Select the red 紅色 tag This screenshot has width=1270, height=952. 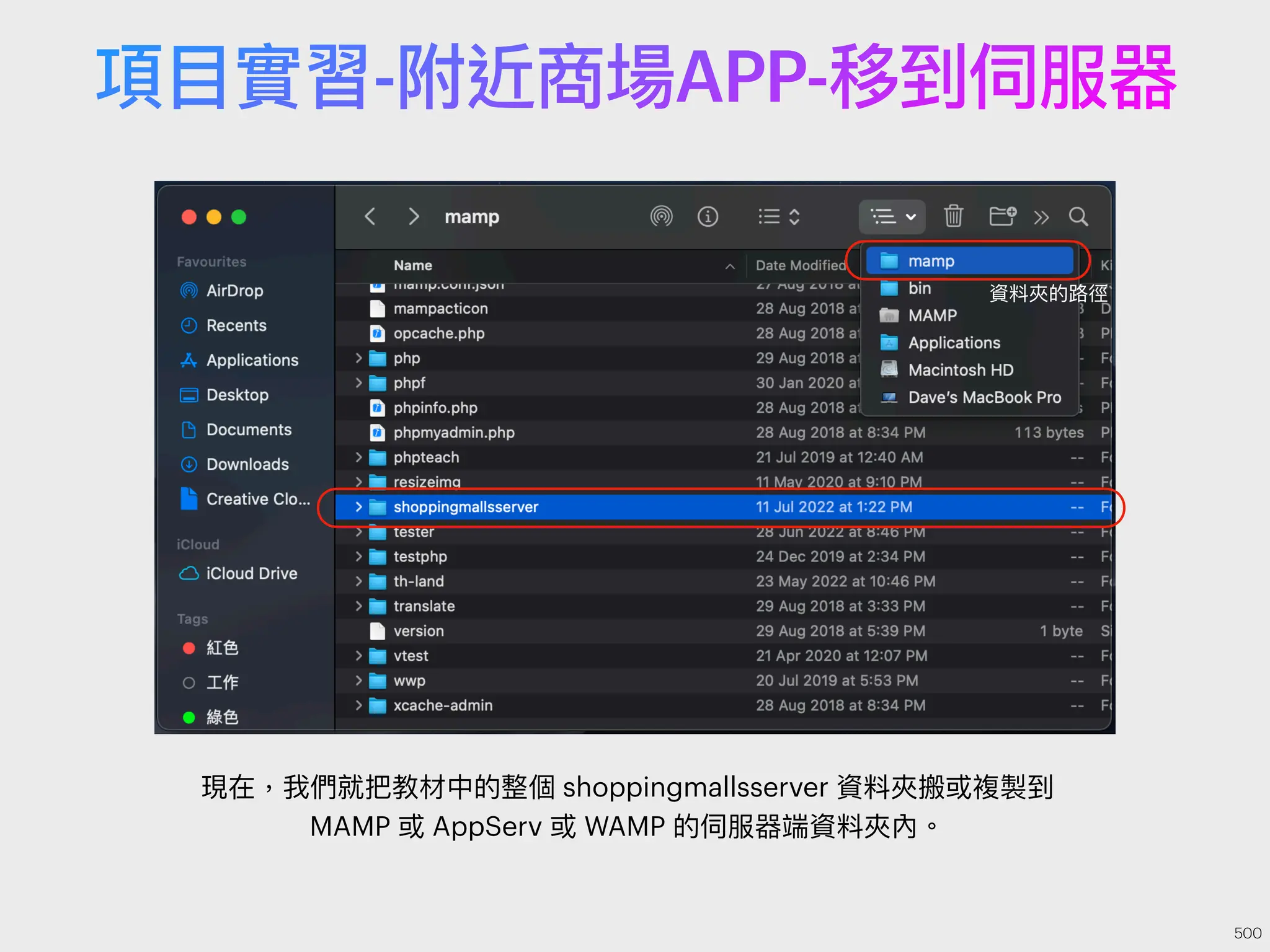coord(211,648)
